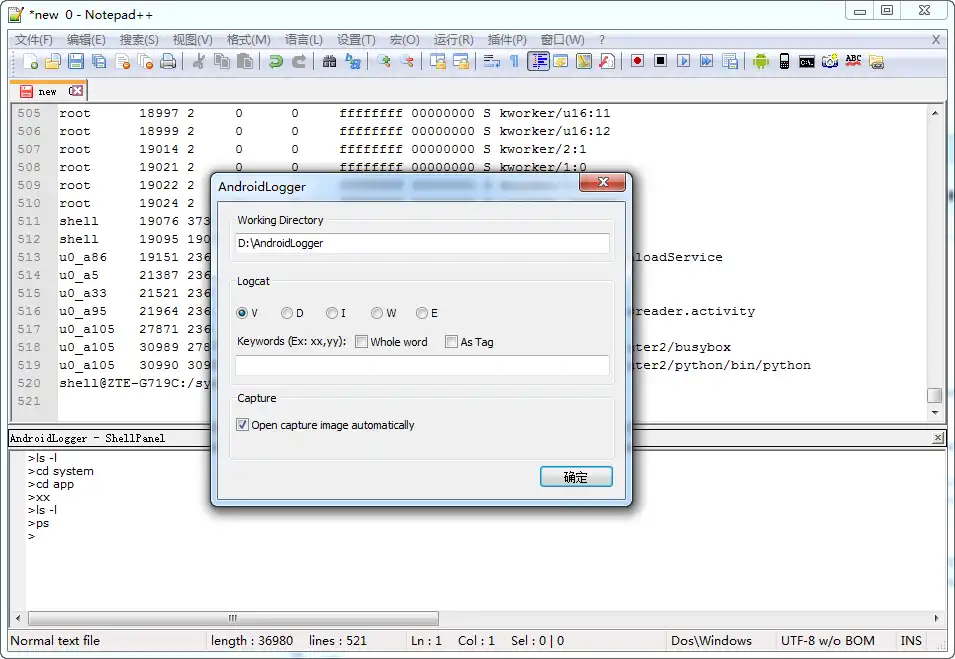
Task: Stop macro recording with the black square icon
Action: coord(661,62)
